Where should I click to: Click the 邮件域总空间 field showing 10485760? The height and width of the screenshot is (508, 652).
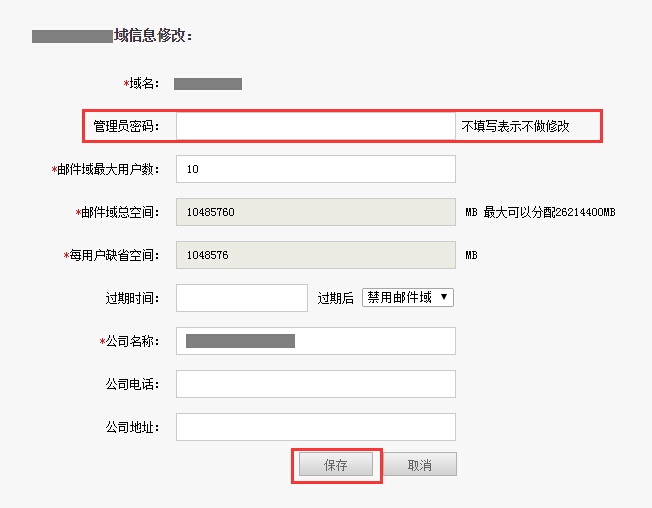click(315, 212)
